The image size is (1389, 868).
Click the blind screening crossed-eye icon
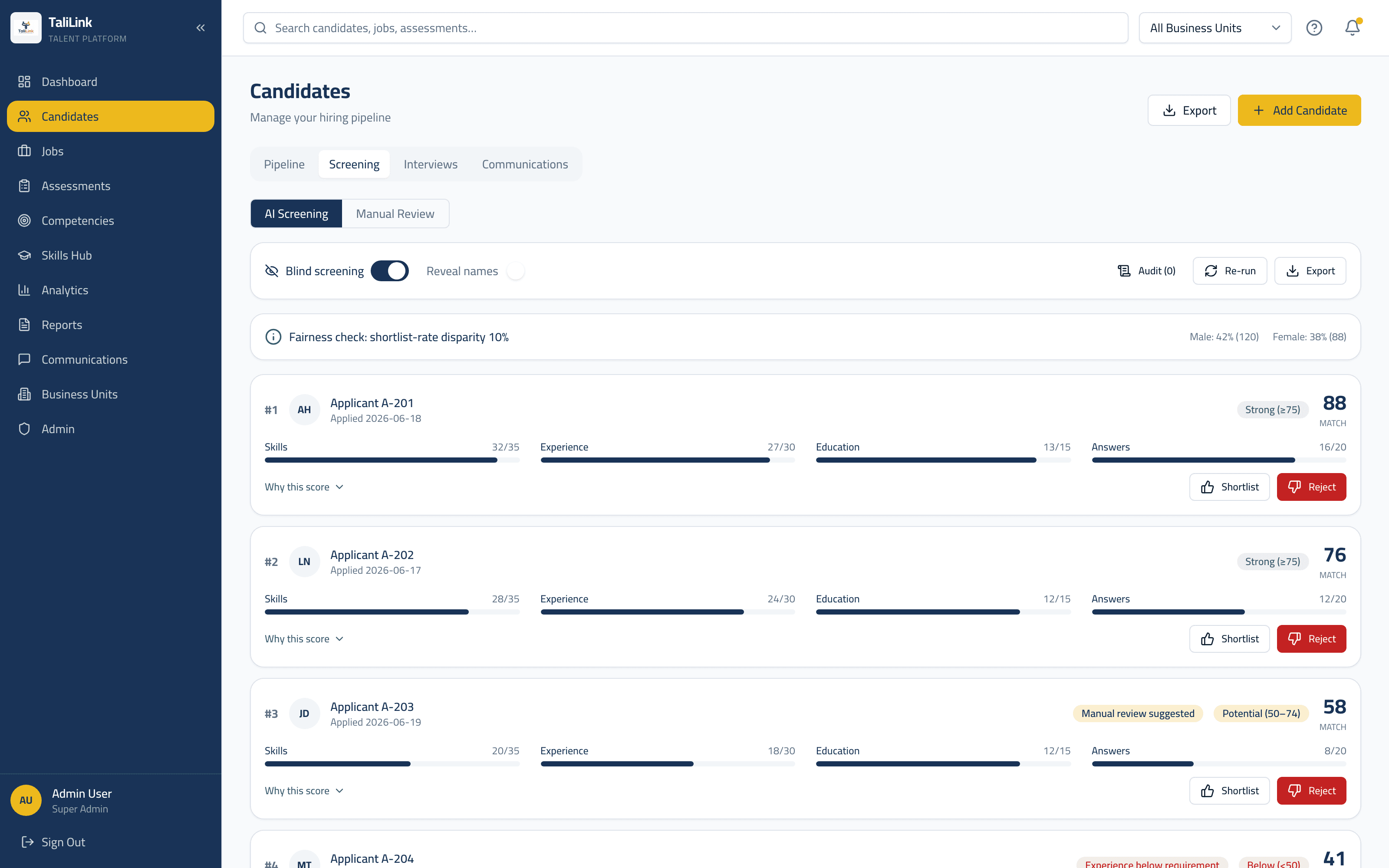click(271, 271)
